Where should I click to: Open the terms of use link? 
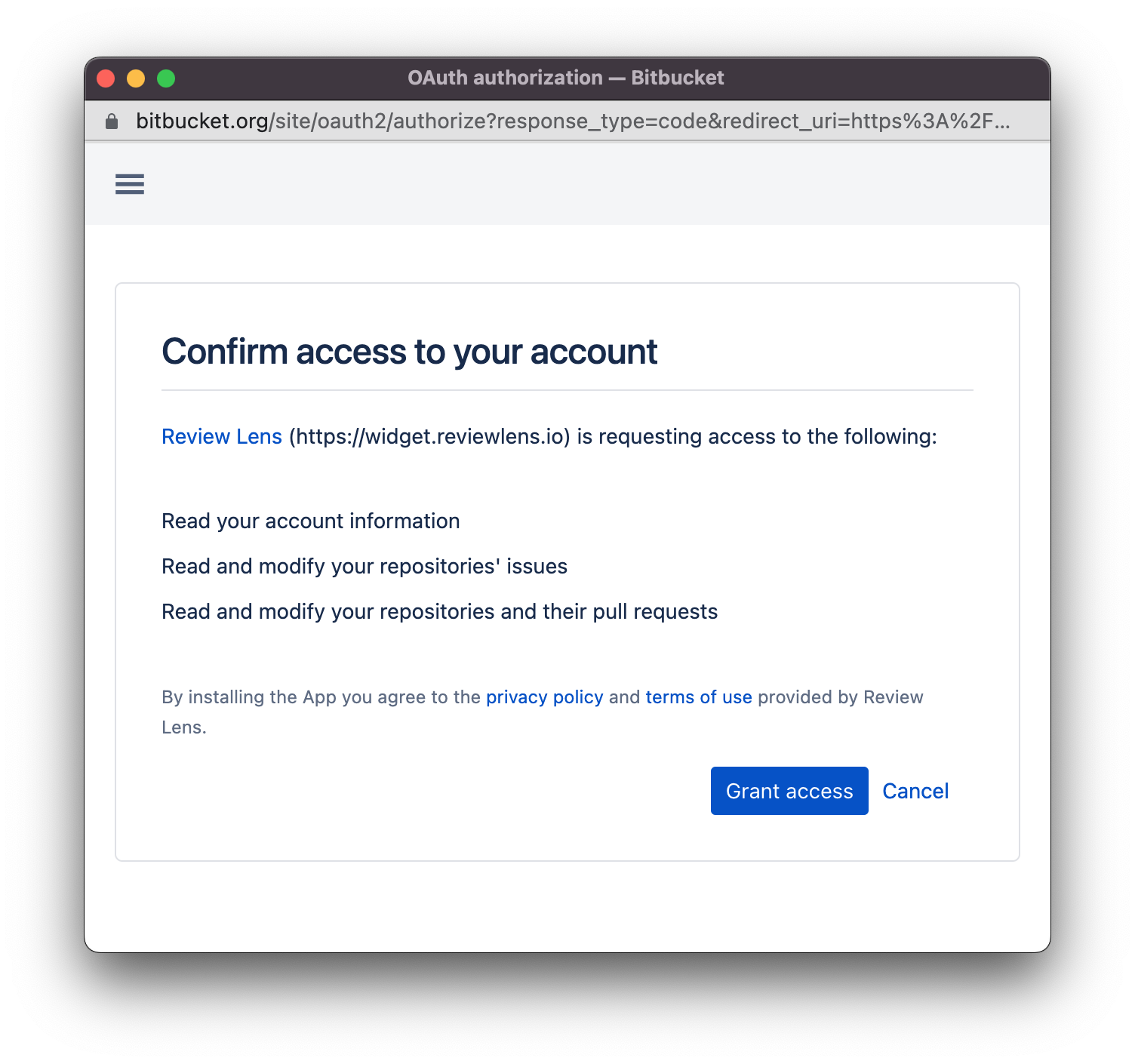698,697
